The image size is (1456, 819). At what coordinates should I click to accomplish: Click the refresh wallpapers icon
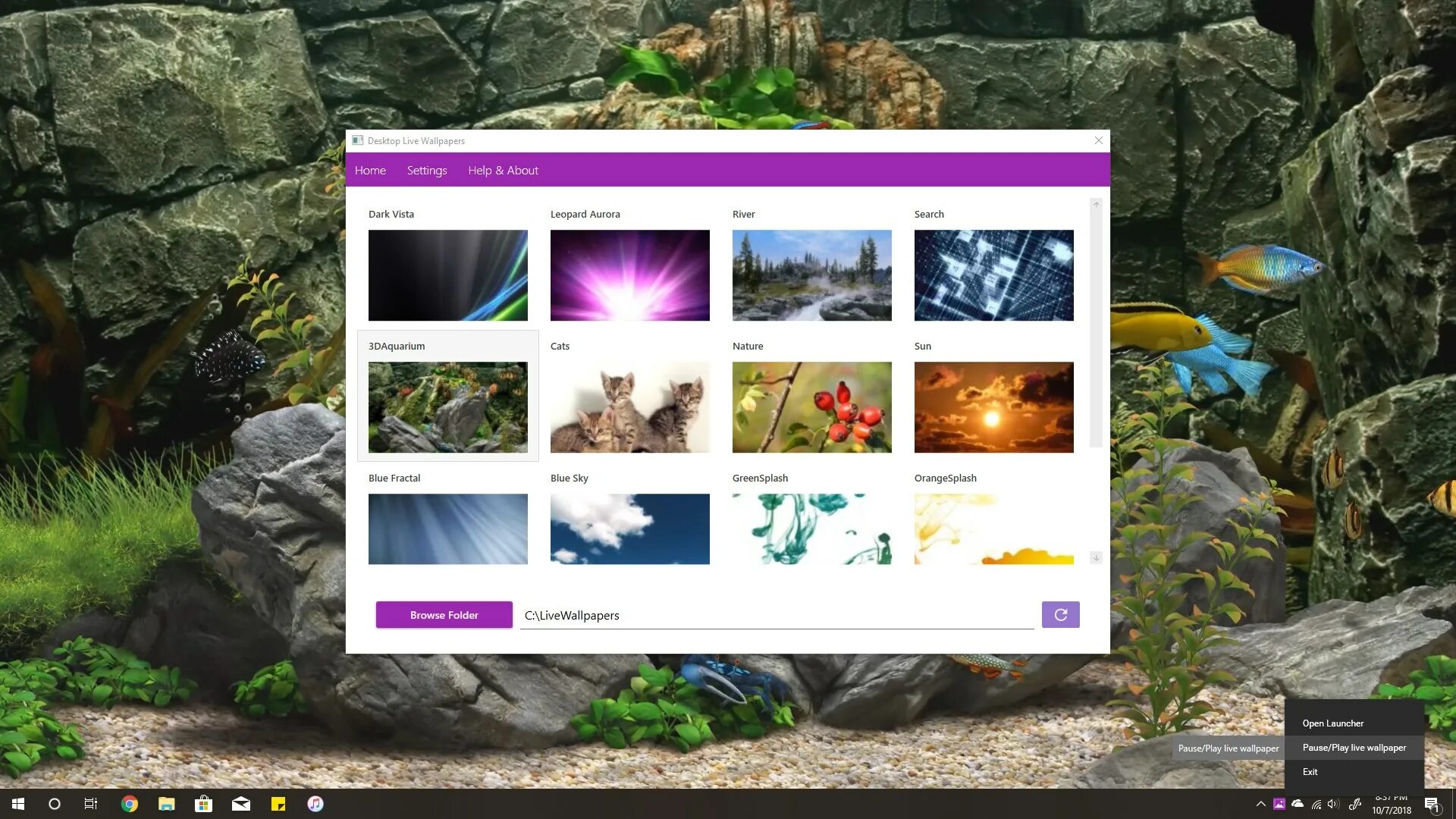(1060, 614)
